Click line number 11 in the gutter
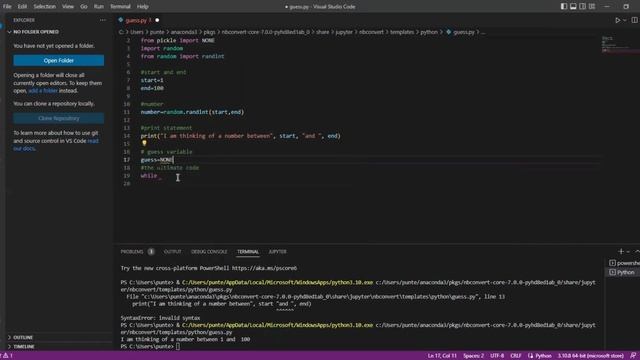The height and width of the screenshot is (360, 640). coord(127,112)
